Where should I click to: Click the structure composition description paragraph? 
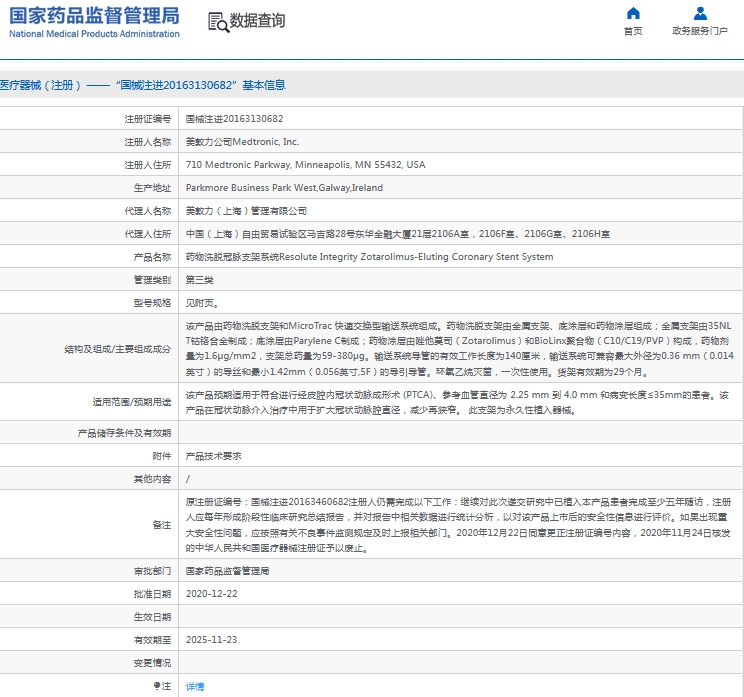pyautogui.click(x=459, y=349)
